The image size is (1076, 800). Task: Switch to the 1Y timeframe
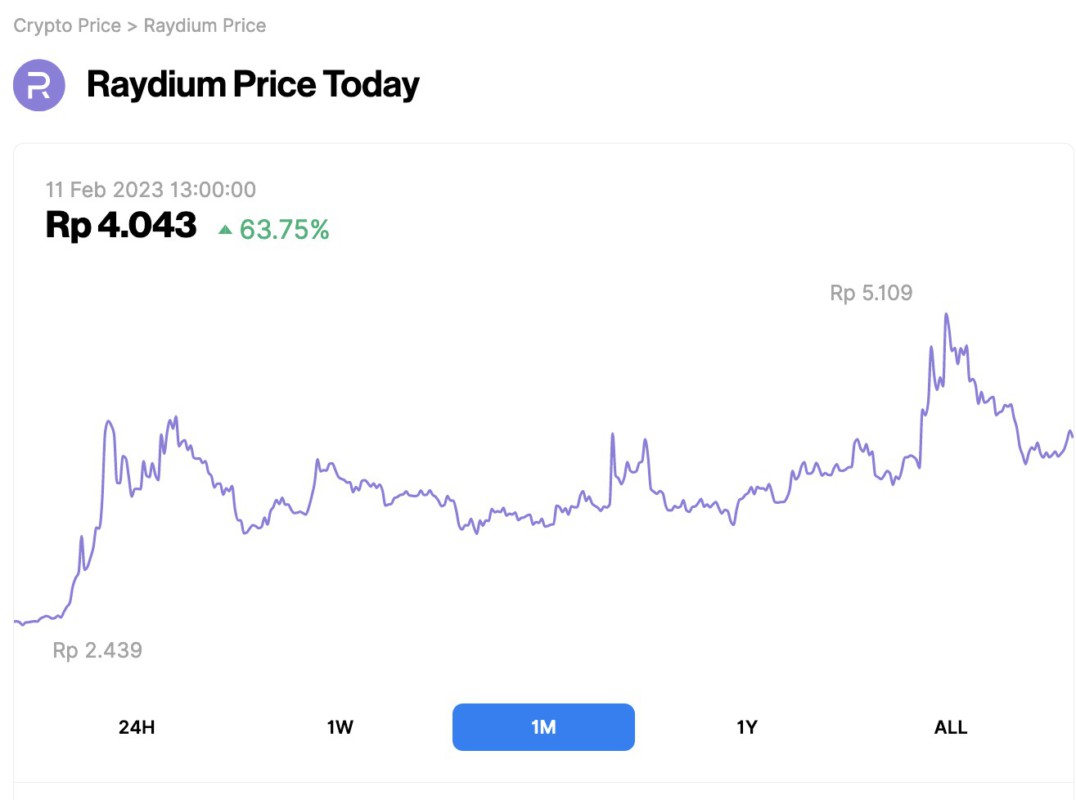pos(747,727)
